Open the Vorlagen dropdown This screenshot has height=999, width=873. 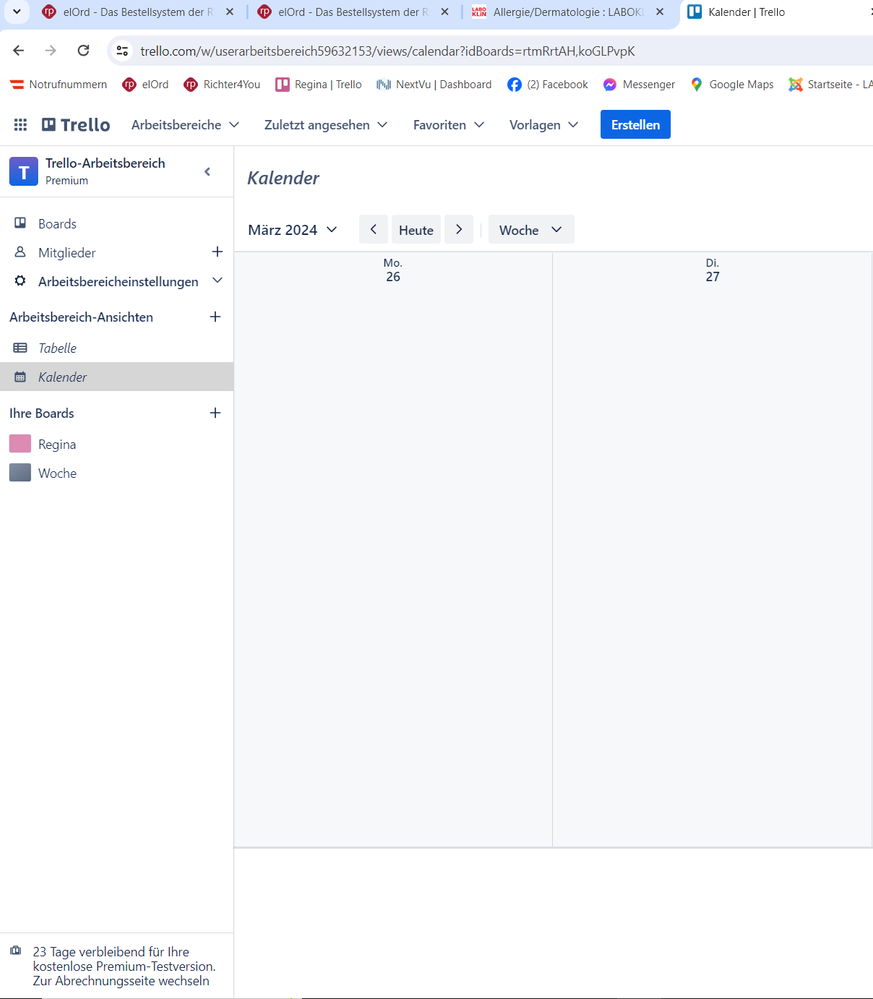point(544,125)
